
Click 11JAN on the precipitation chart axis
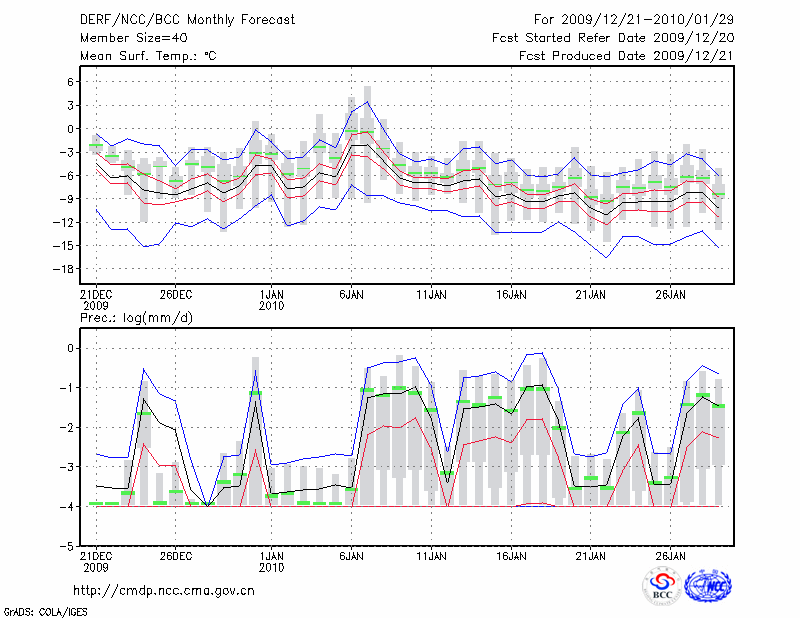point(430,555)
